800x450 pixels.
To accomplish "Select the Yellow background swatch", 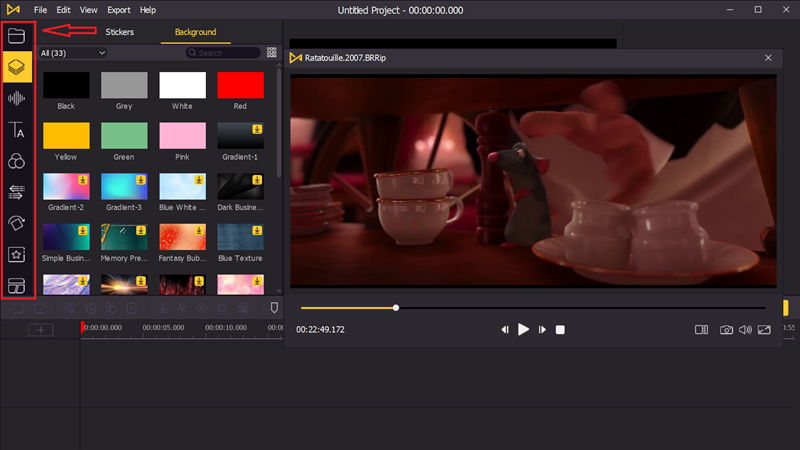I will pos(66,136).
